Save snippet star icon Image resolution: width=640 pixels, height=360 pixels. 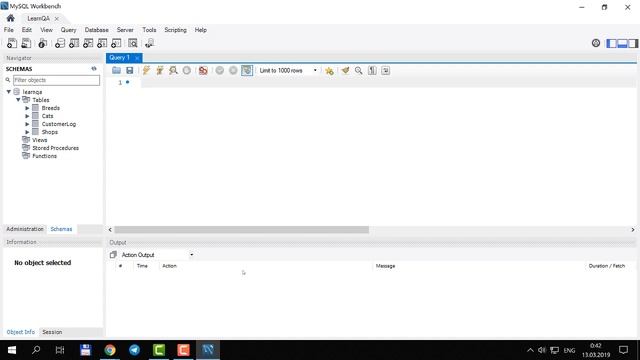click(x=329, y=70)
